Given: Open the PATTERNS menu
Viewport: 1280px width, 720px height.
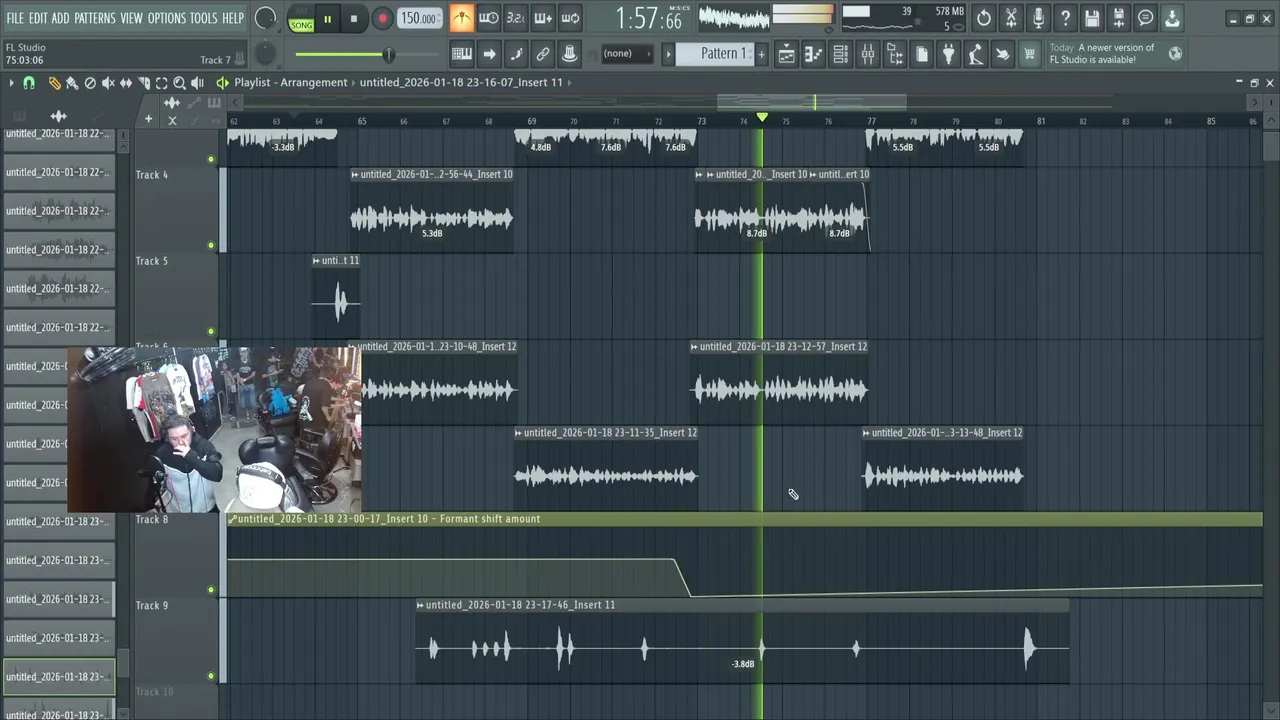Looking at the screenshot, I should pyautogui.click(x=95, y=18).
